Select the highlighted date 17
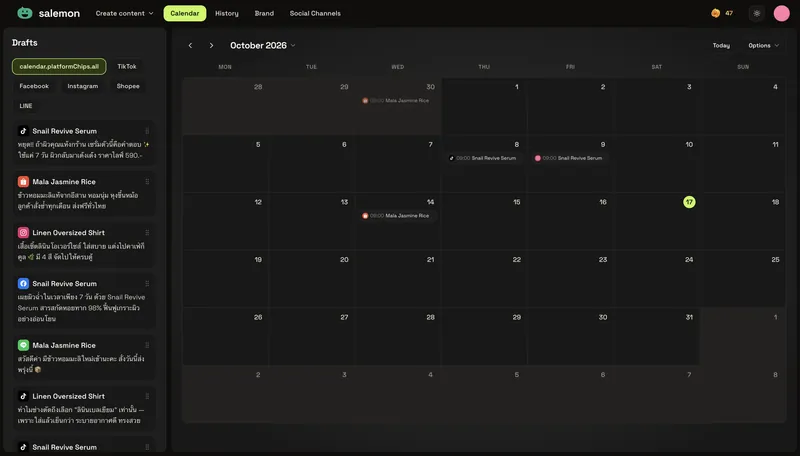The height and width of the screenshot is (456, 800). (689, 202)
